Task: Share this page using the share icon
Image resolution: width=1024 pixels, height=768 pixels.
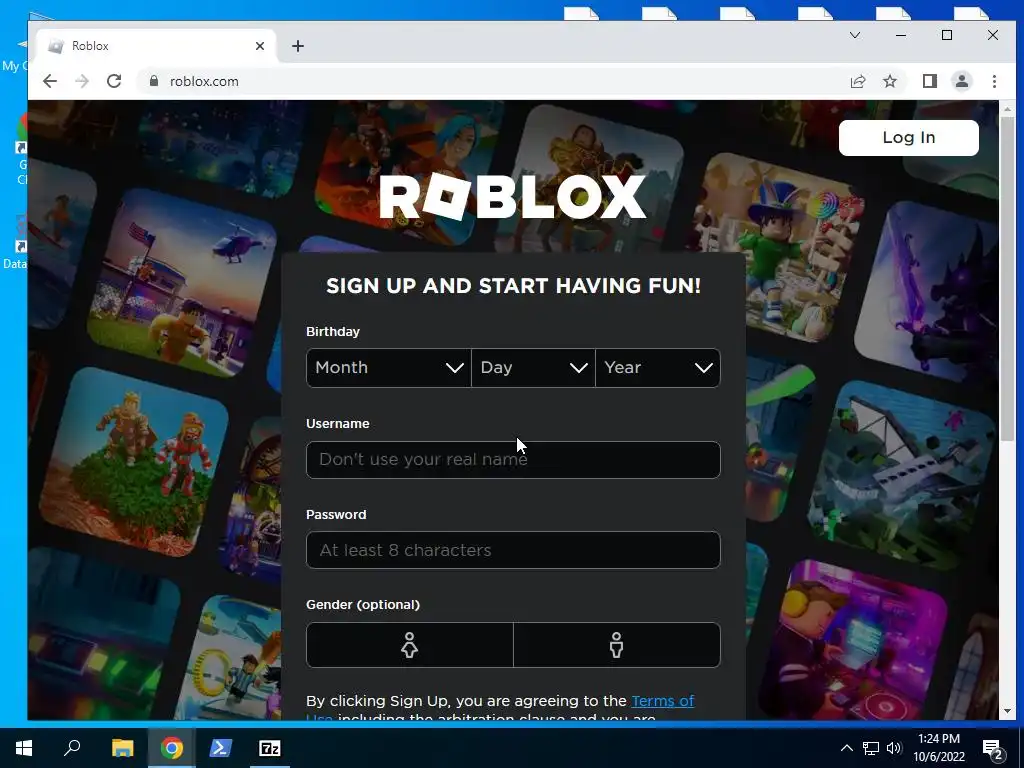Action: point(857,81)
